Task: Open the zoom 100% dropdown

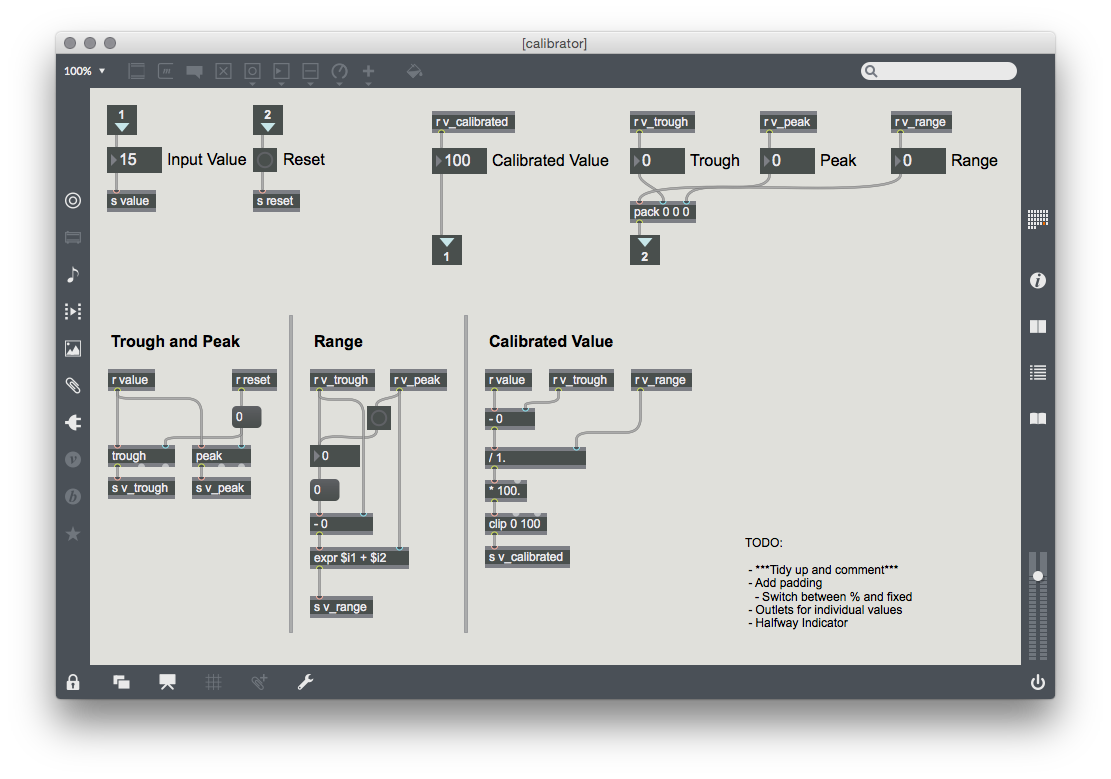Action: (84, 71)
